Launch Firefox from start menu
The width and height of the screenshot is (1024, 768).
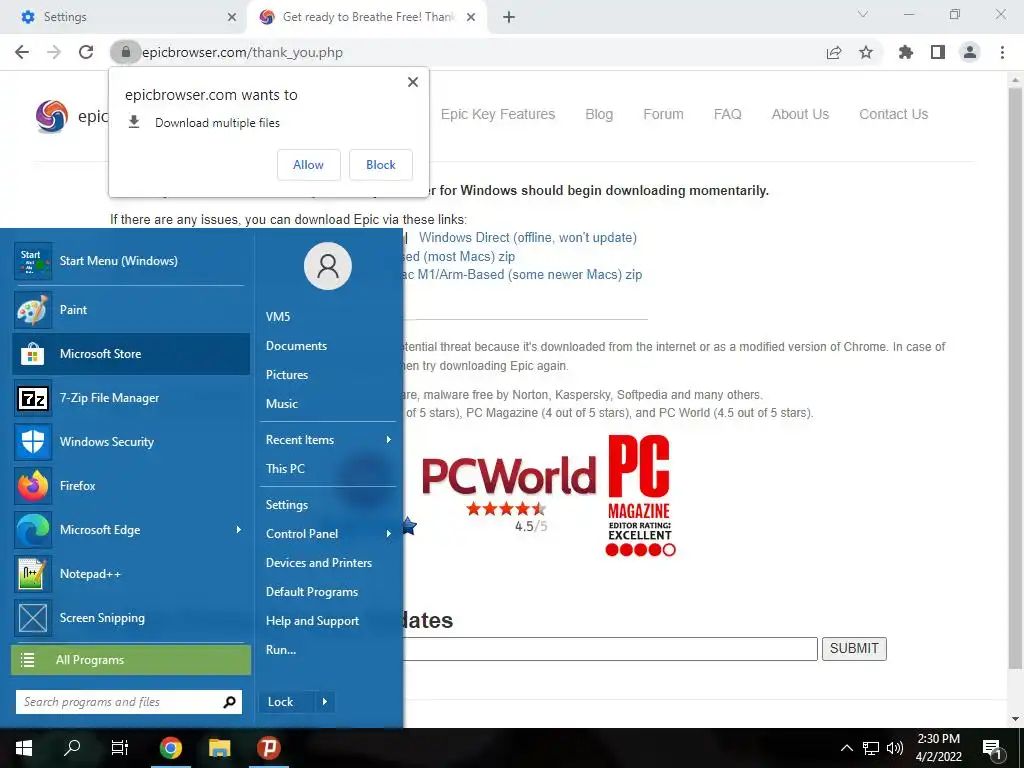(x=131, y=486)
